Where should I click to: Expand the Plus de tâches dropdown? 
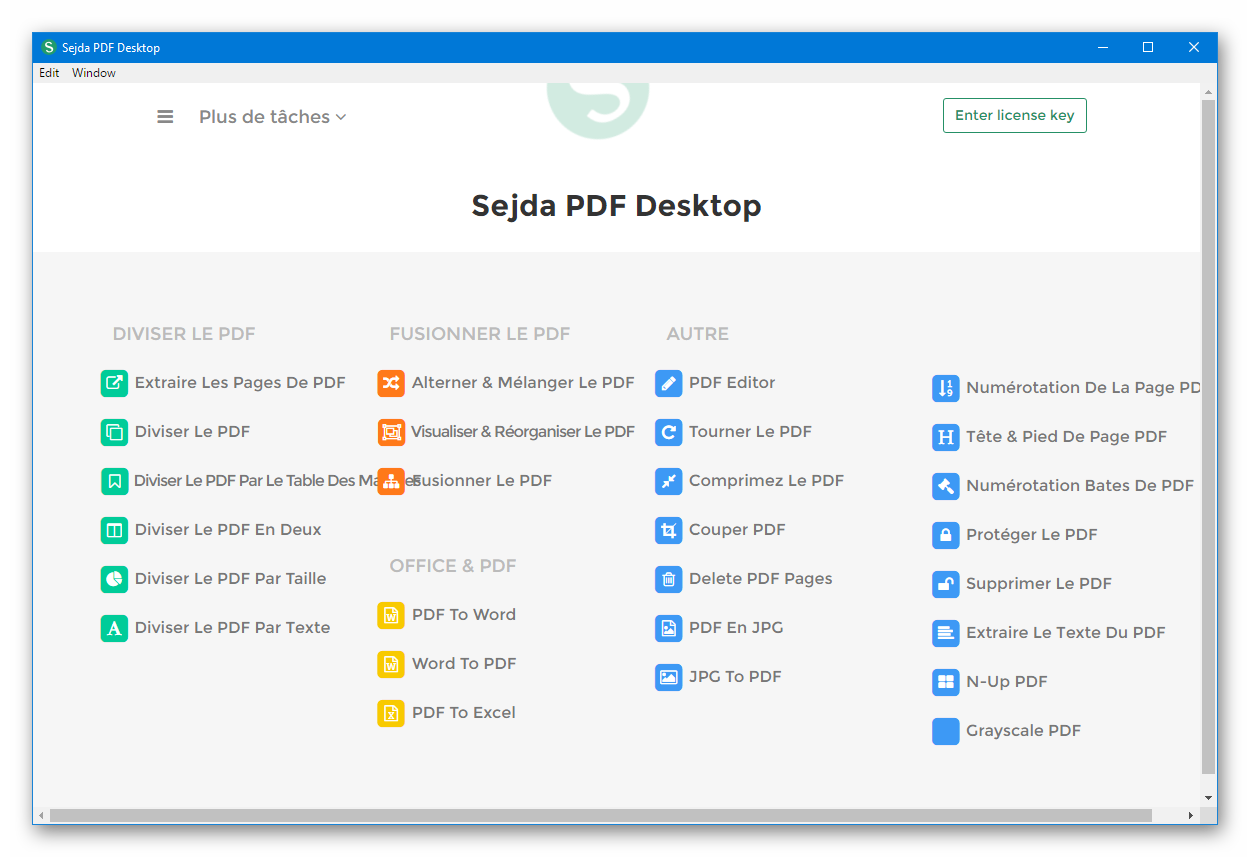(272, 117)
